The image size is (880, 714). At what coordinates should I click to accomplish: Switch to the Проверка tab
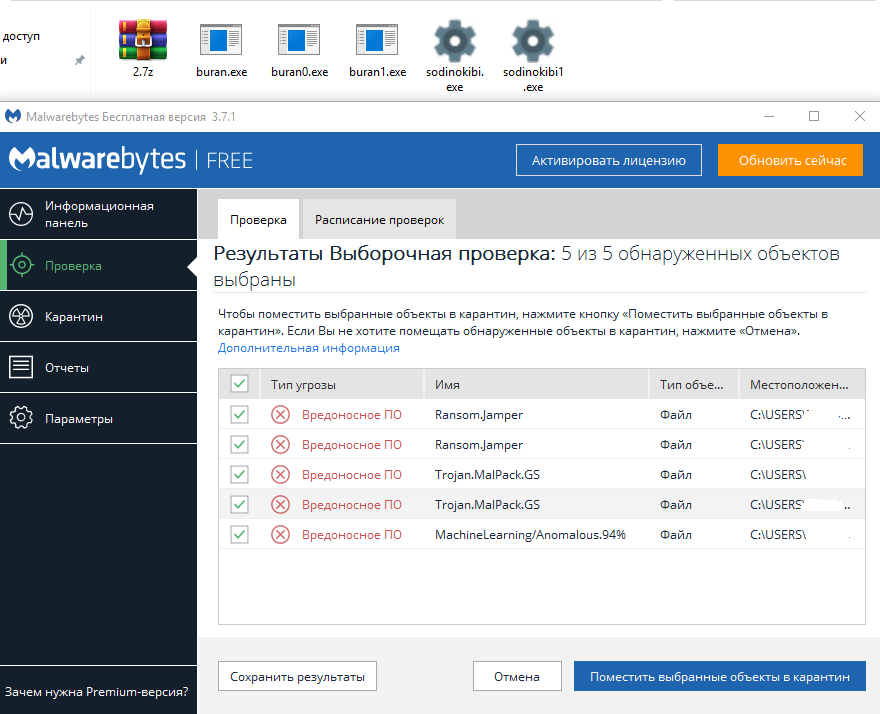(258, 219)
